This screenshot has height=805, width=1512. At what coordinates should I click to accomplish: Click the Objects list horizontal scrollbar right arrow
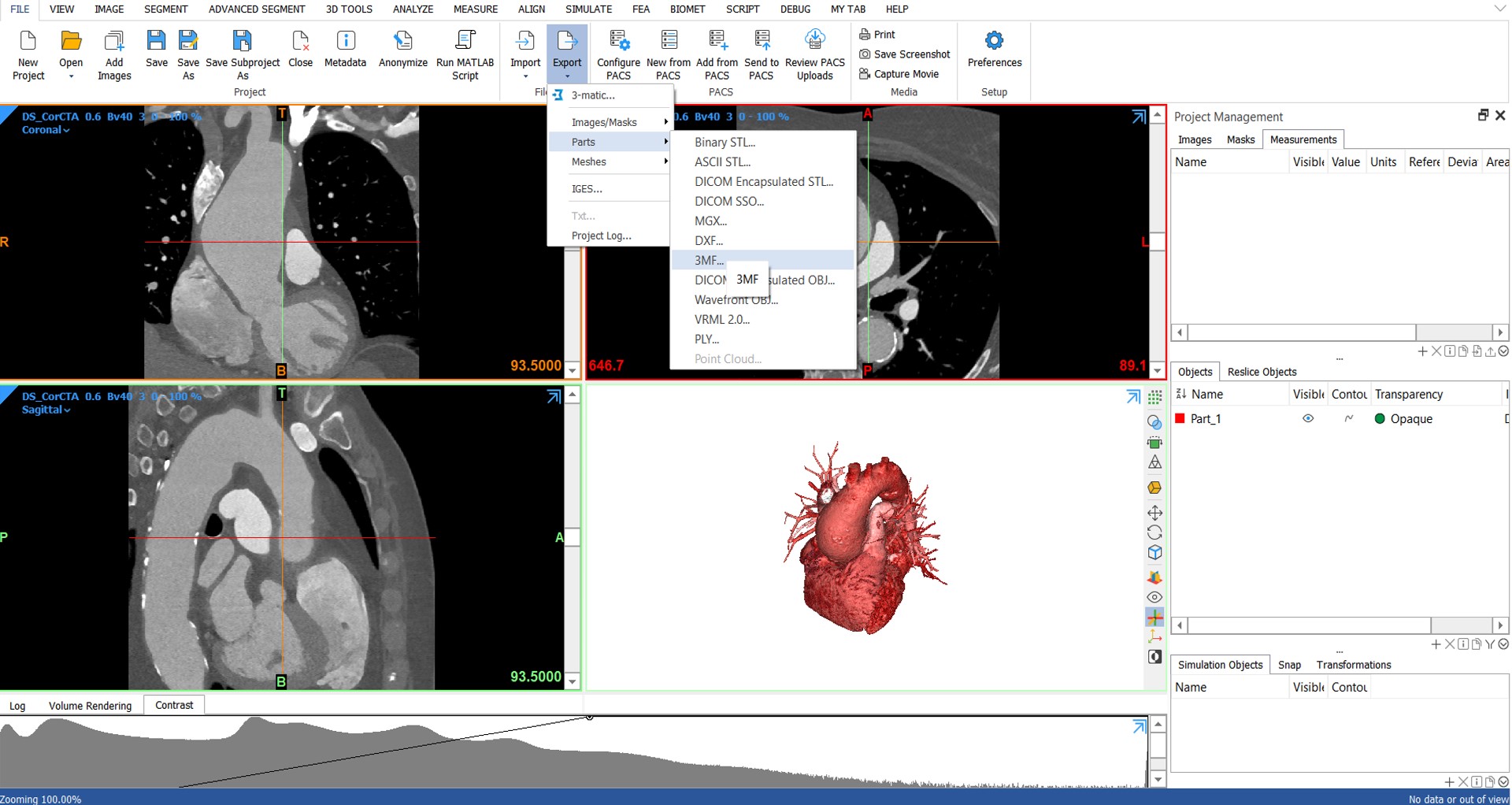[x=1500, y=625]
